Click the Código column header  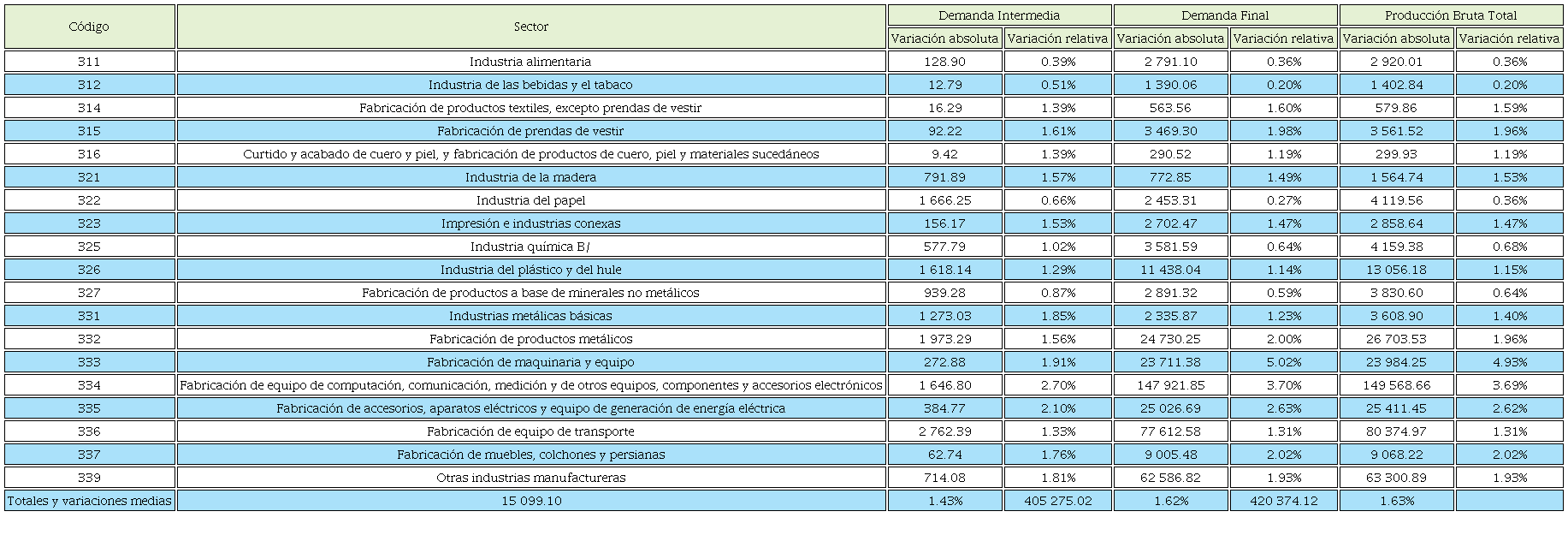[89, 27]
